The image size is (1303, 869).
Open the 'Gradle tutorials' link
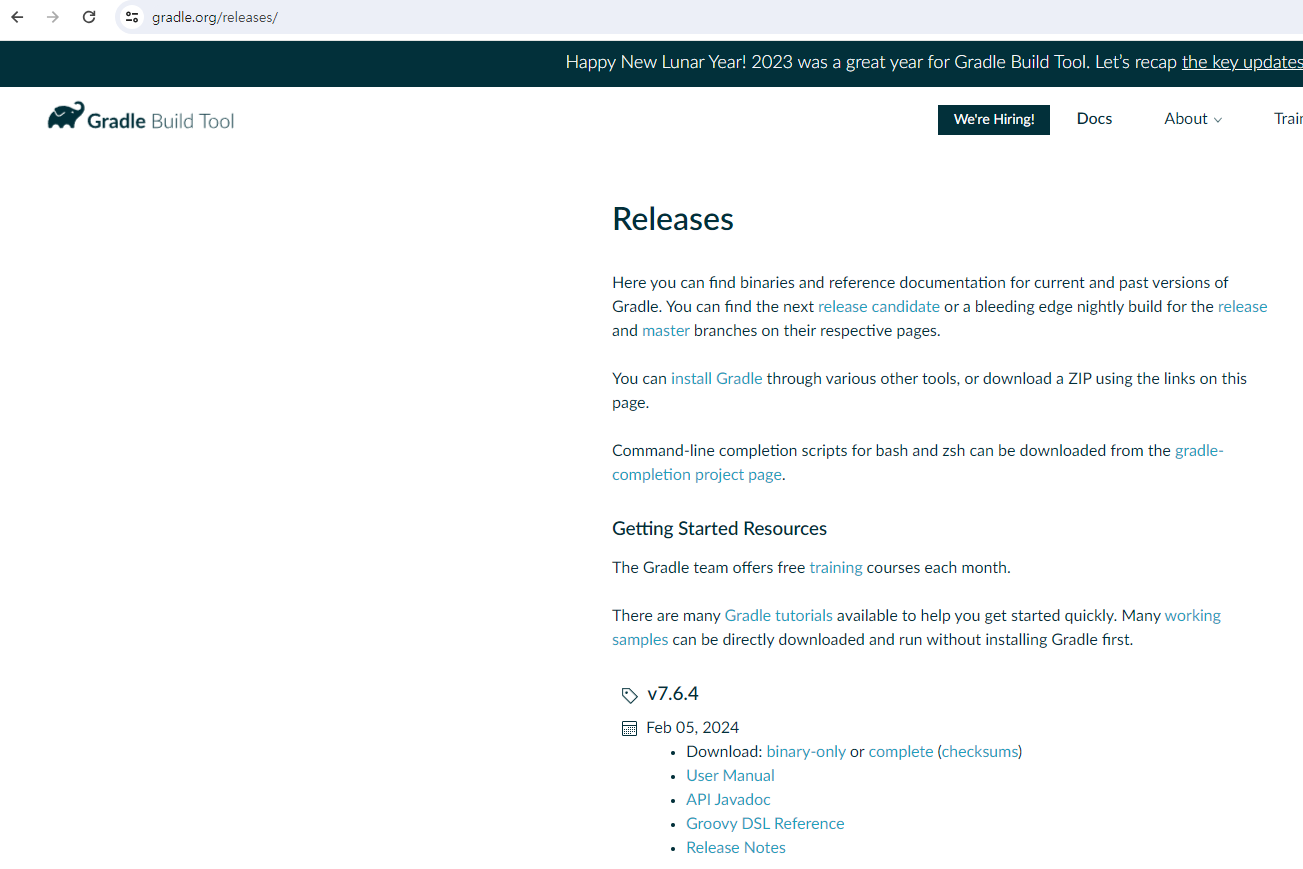779,615
